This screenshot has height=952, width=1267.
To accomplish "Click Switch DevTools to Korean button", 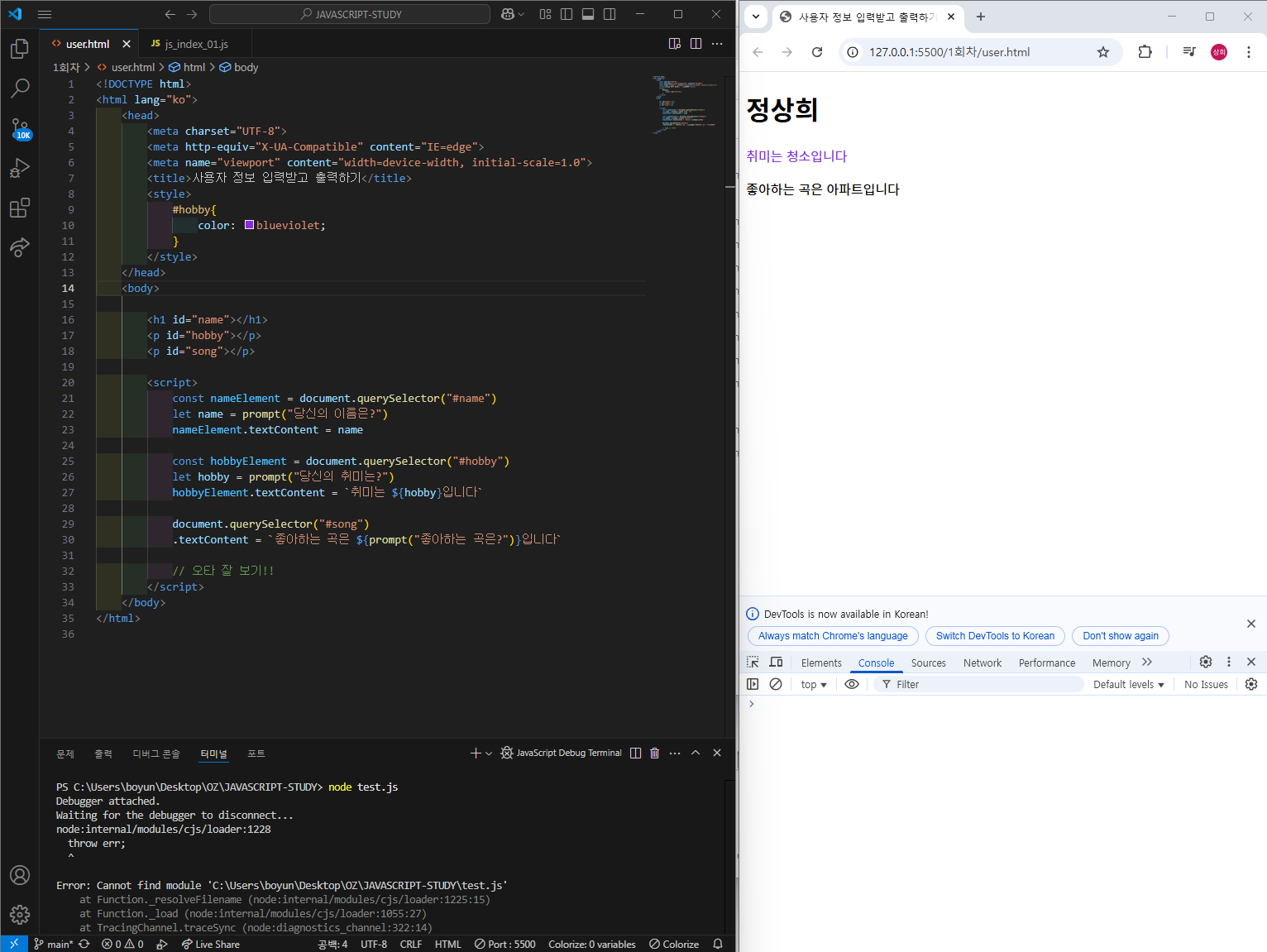I will click(x=995, y=636).
